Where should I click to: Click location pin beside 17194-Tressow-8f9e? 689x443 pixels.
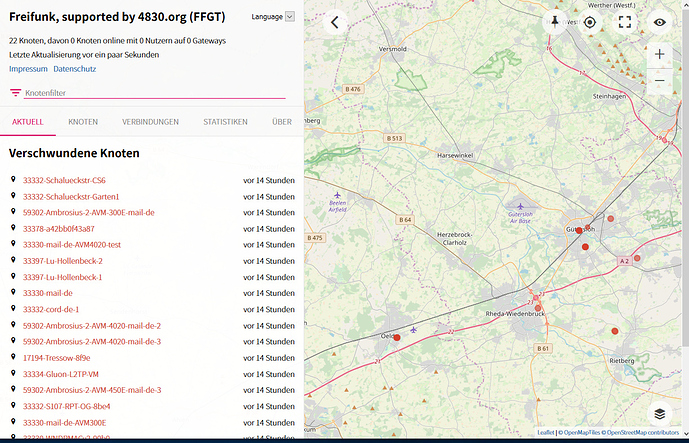point(13,357)
